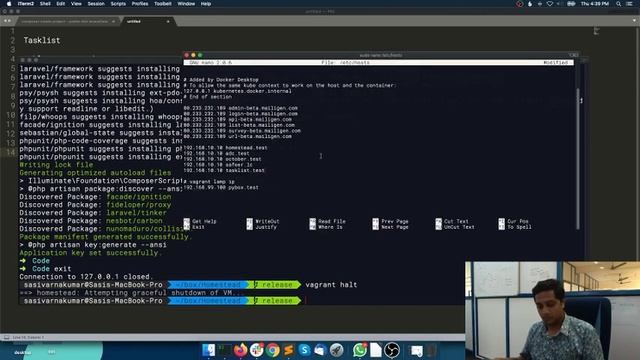Click the 'Discovered Package: nesbot/carbon' line
Screen dimensions: 640x360
coord(91,221)
